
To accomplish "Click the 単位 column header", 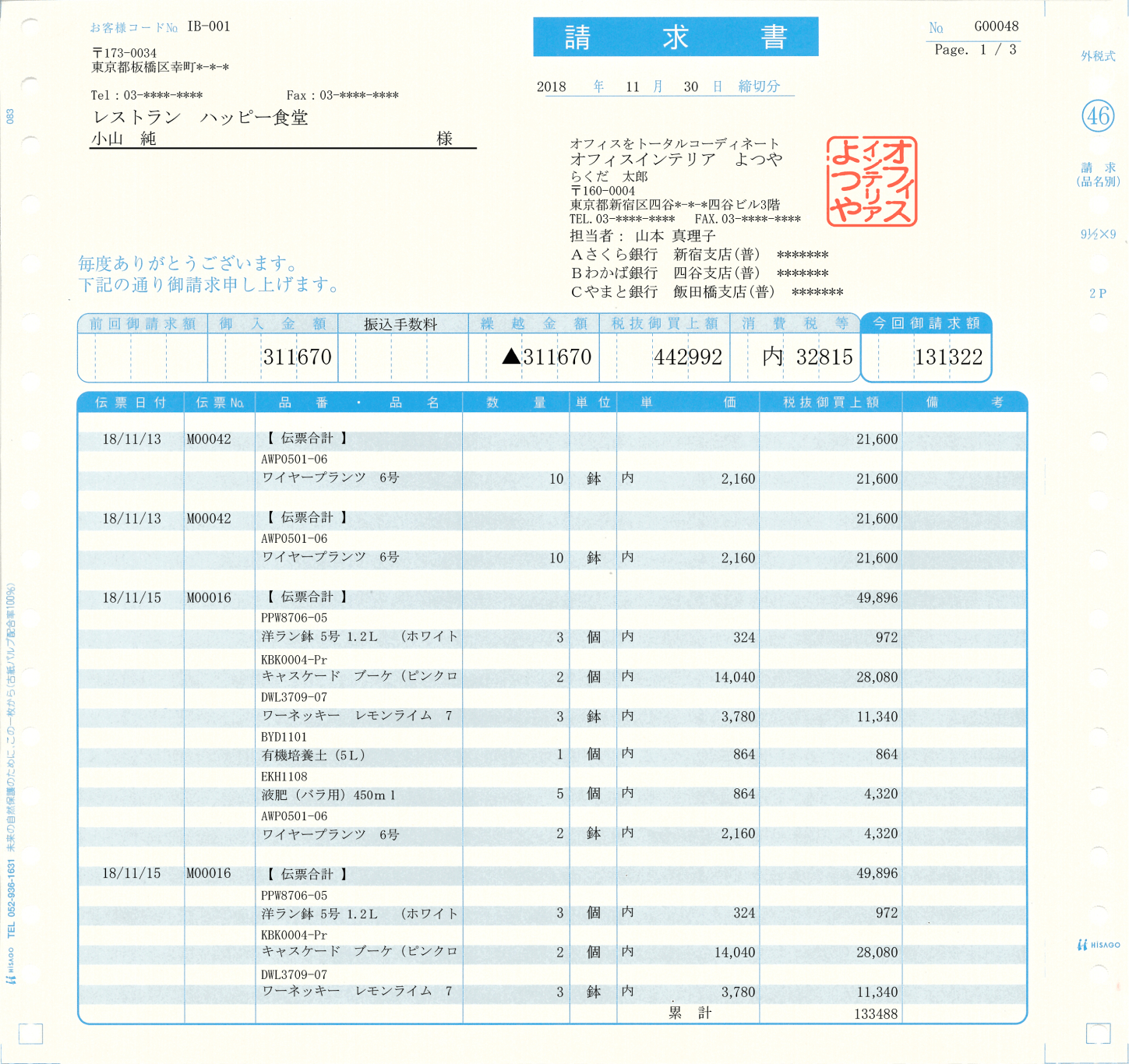I will pyautogui.click(x=593, y=403).
